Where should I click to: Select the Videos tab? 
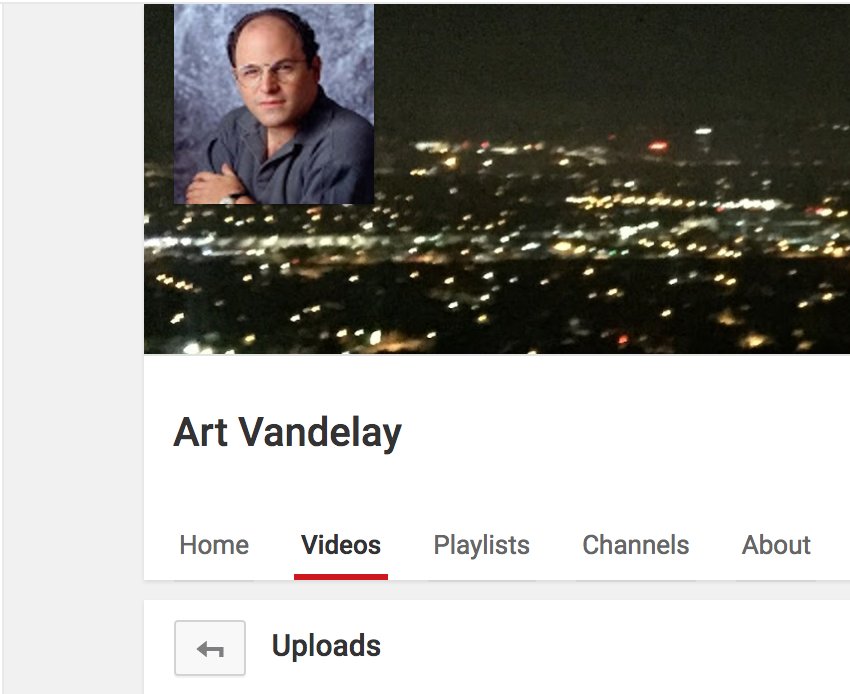341,545
